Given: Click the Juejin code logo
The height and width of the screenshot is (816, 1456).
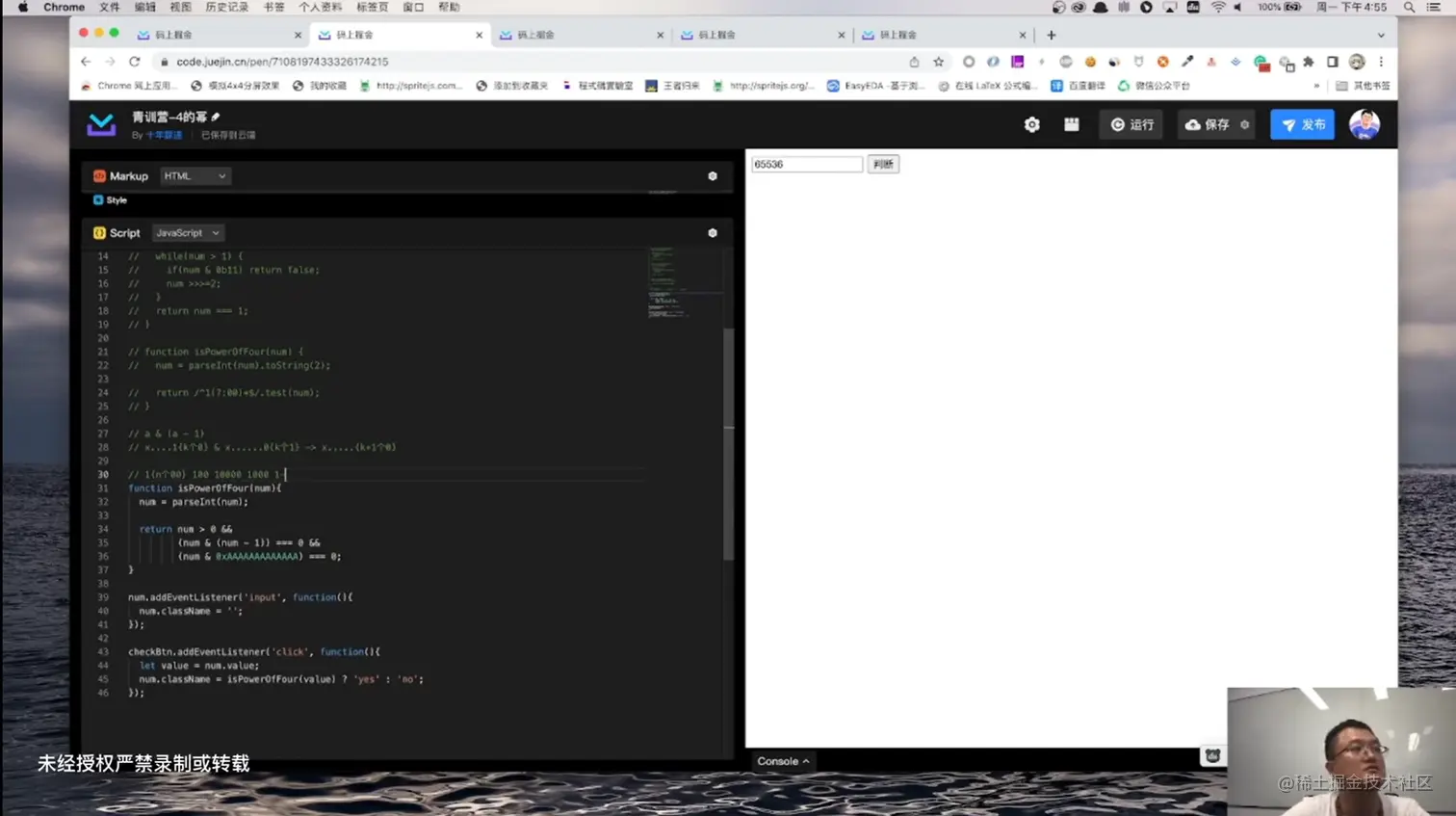Looking at the screenshot, I should (101, 124).
